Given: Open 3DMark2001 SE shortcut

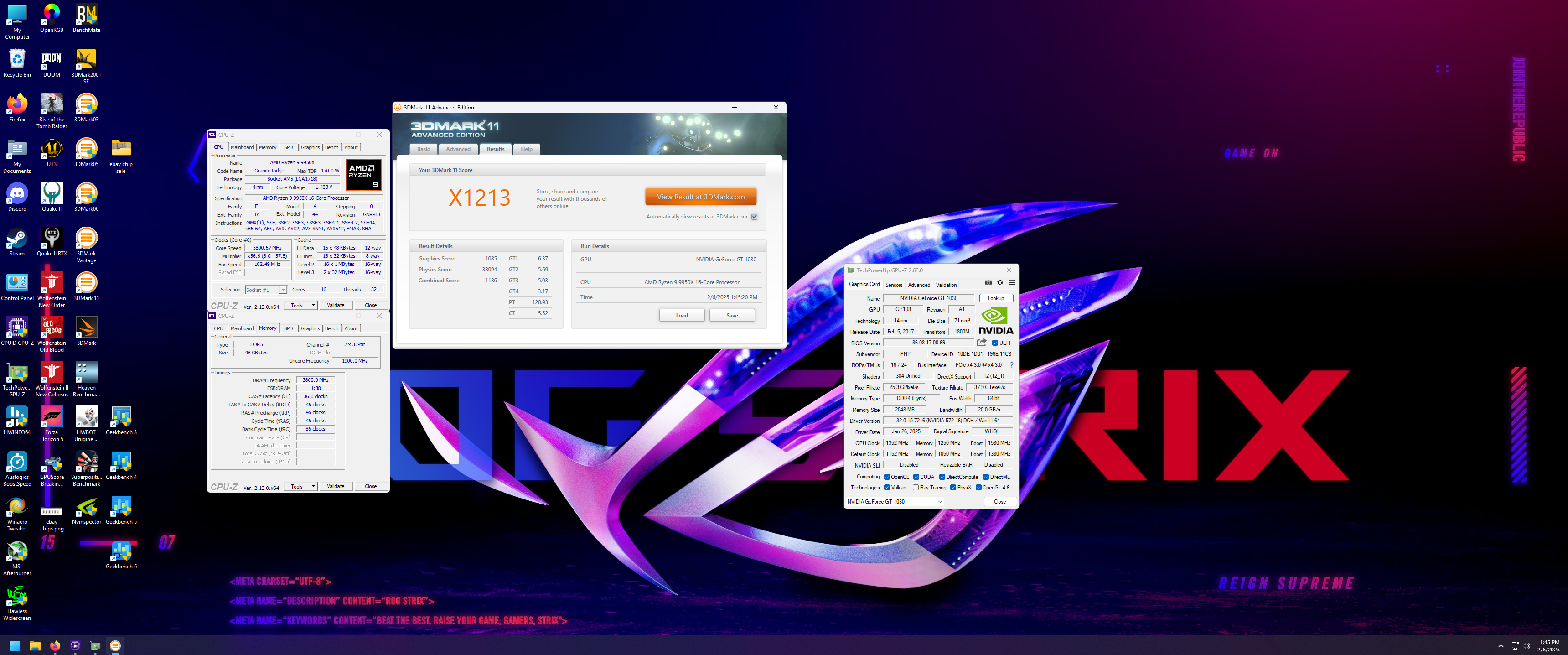Looking at the screenshot, I should pyautogui.click(x=87, y=66).
